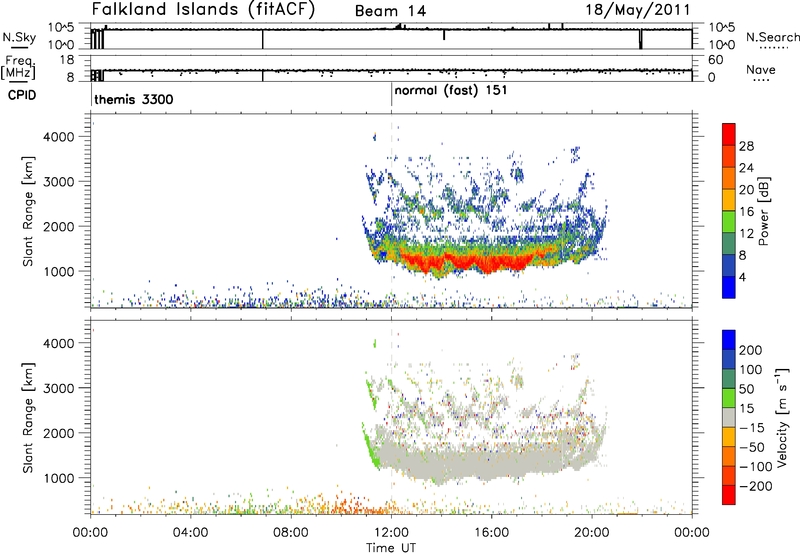Screen dimensions: 800x554
Task: Click the '60' Nave axis tick
Action: click(716, 60)
